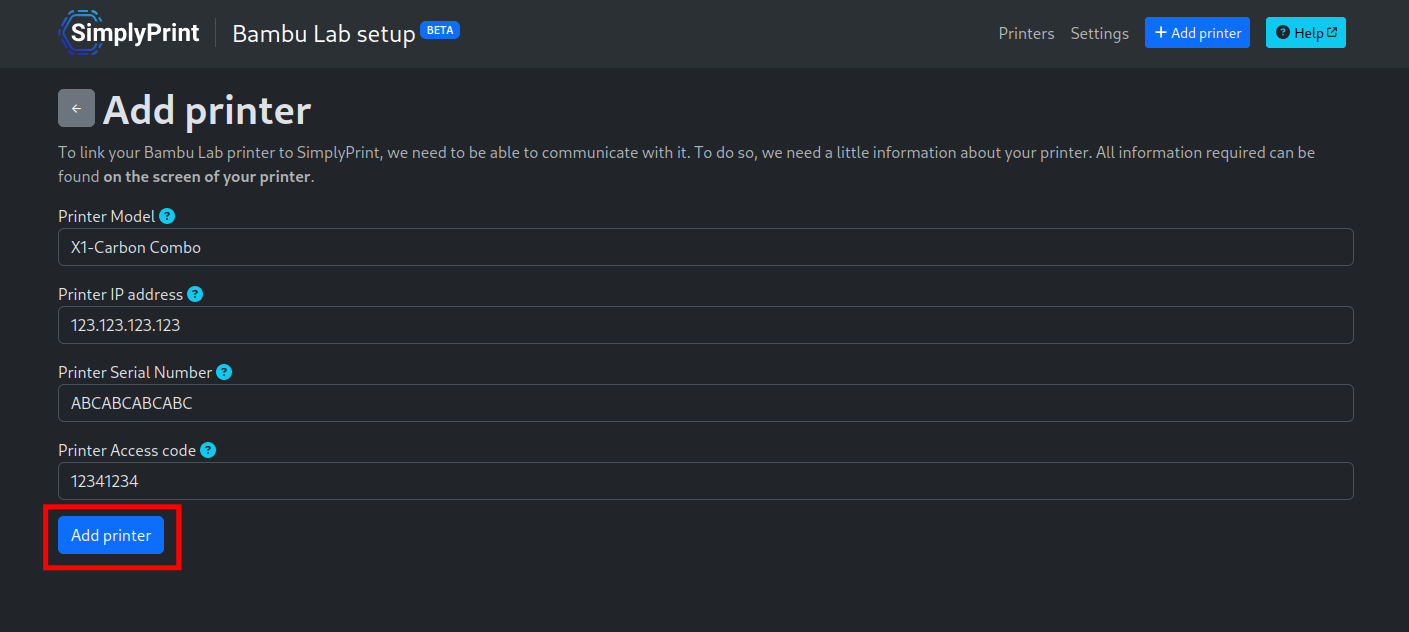The image size is (1409, 632).
Task: Open Printer Model help tooltip icon
Action: pyautogui.click(x=167, y=216)
